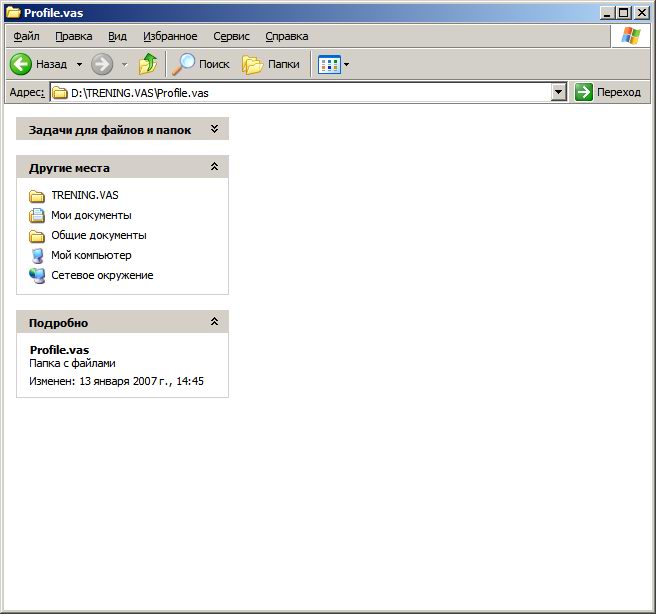This screenshot has width=656, height=614.
Task: Open Поиск search with magnifier icon
Action: pyautogui.click(x=201, y=64)
